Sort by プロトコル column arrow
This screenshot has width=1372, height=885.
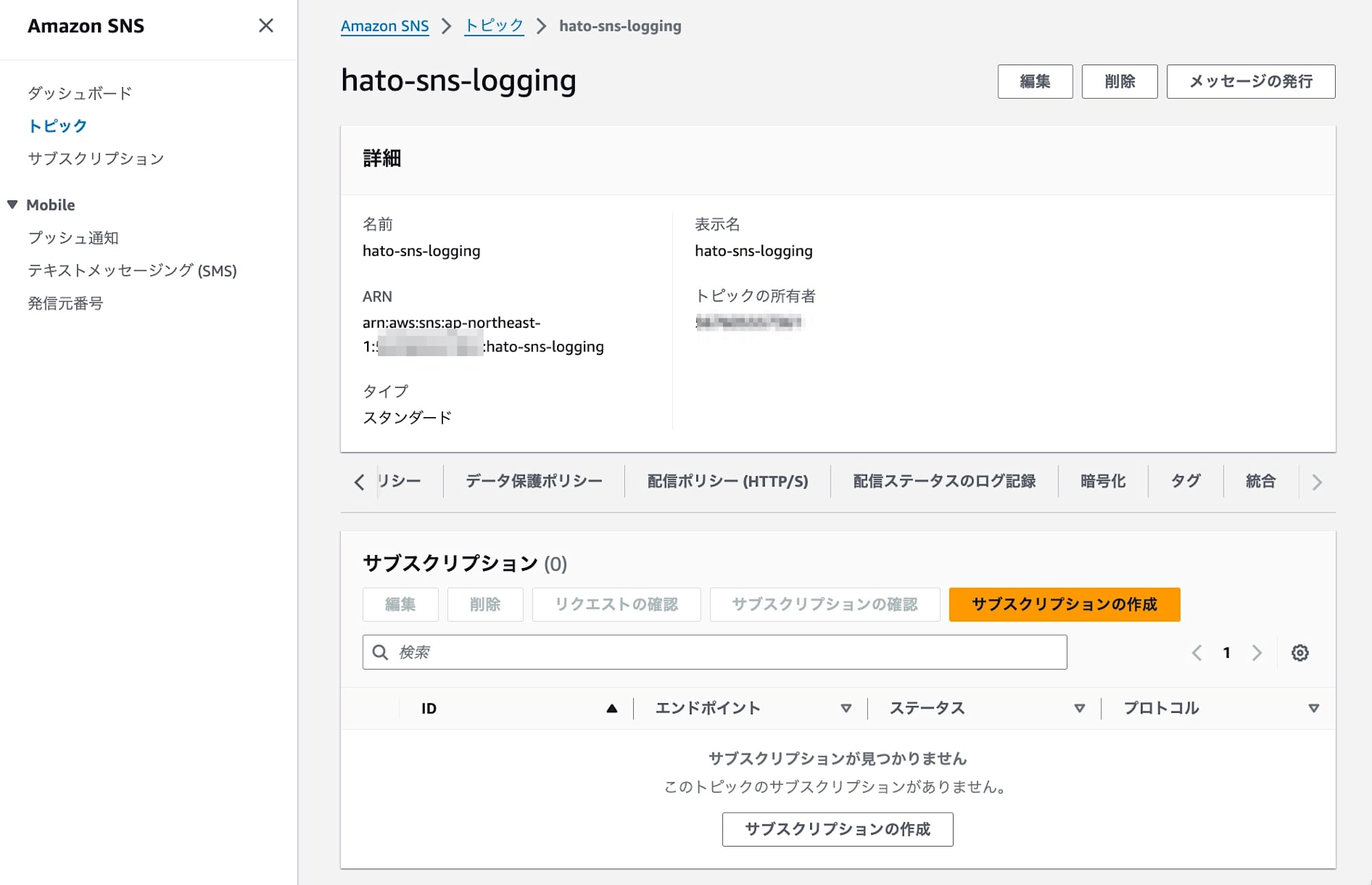pos(1314,709)
